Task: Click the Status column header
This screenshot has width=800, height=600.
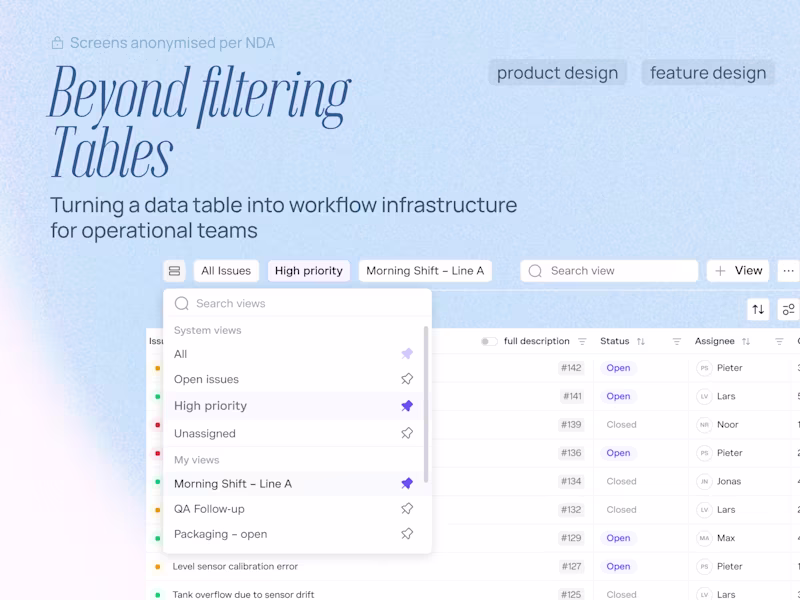Action: (x=614, y=341)
